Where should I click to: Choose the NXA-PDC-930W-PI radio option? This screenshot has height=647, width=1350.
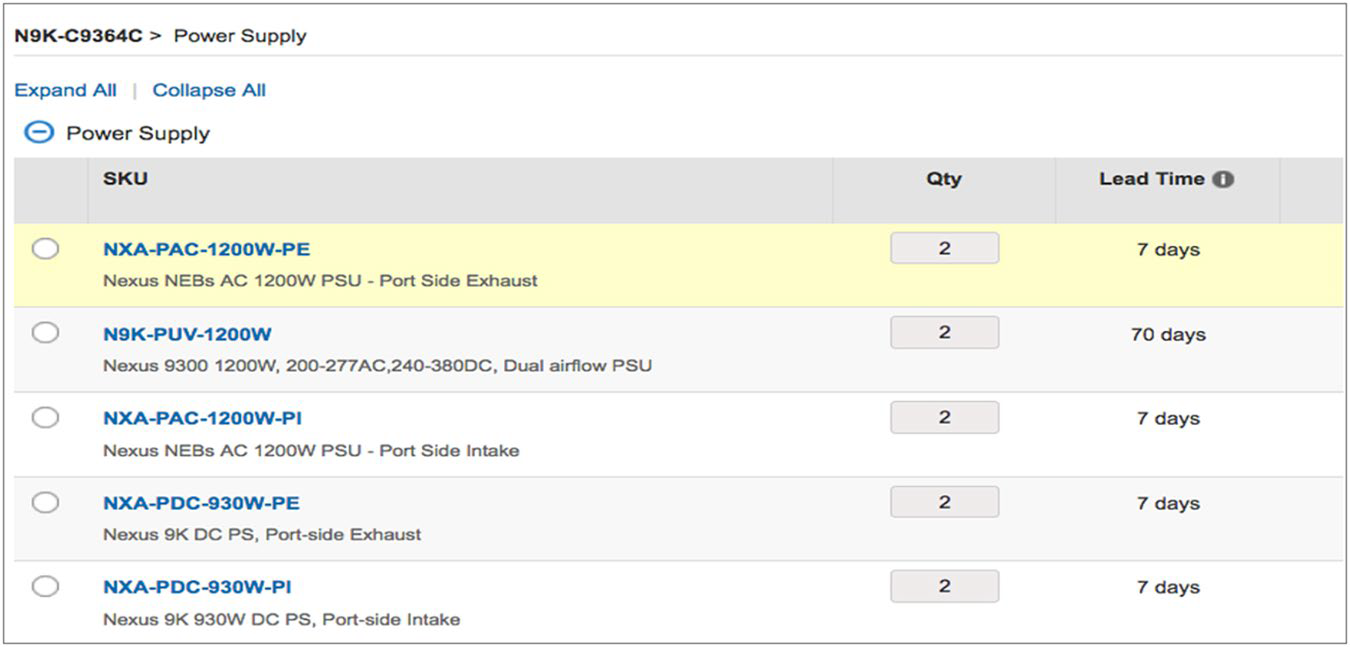coord(45,586)
